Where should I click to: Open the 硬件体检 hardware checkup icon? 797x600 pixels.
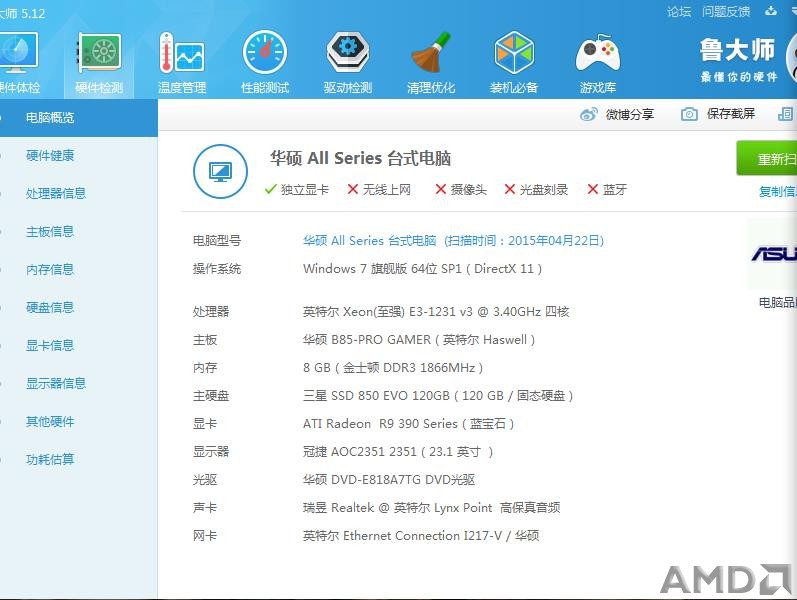[x=19, y=53]
